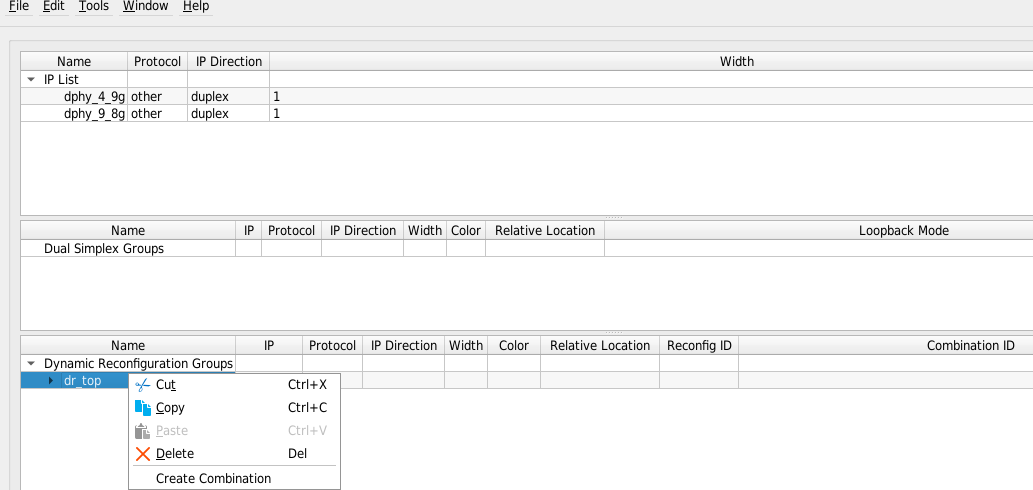Click the Combination ID column header
The width and height of the screenshot is (1033, 490).
coord(970,345)
